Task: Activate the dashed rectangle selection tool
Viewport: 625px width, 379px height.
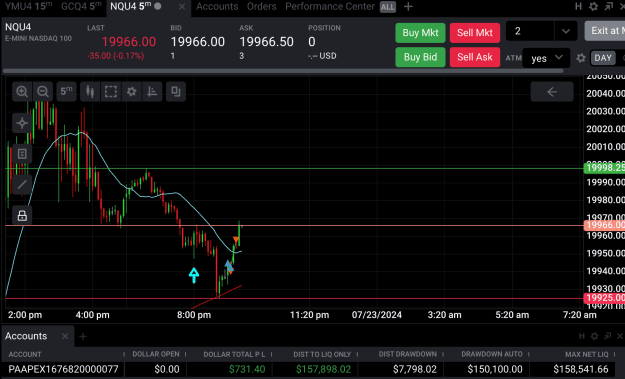Action: [111, 92]
